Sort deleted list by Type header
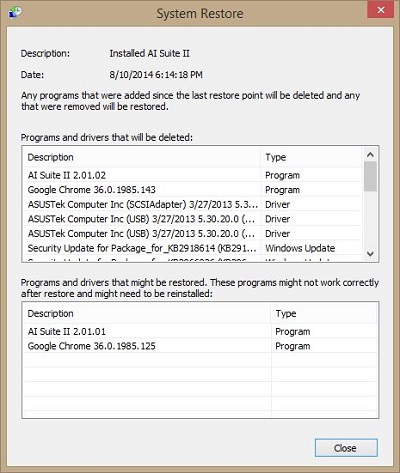The height and width of the screenshot is (473, 400). point(311,157)
